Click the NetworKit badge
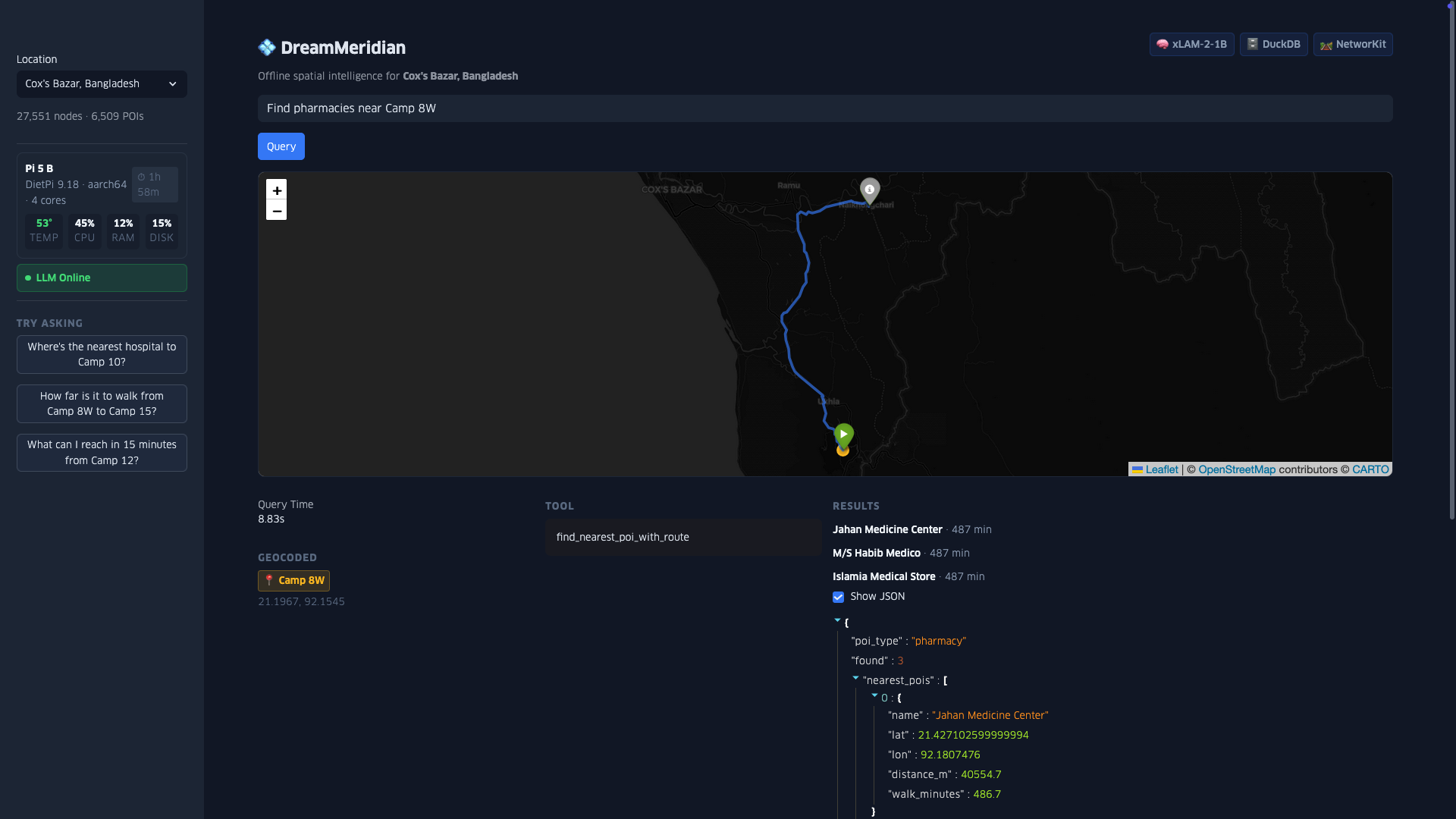The height and width of the screenshot is (819, 1456). click(1353, 44)
